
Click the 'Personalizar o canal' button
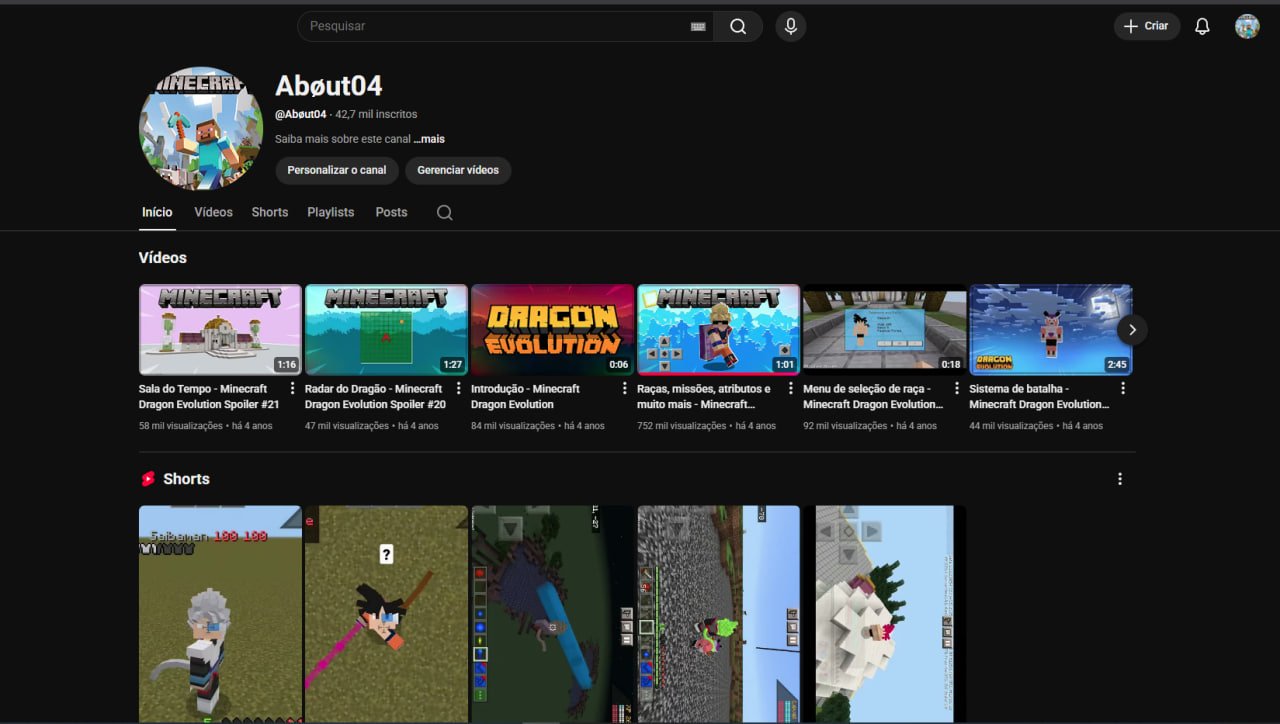tap(337, 170)
